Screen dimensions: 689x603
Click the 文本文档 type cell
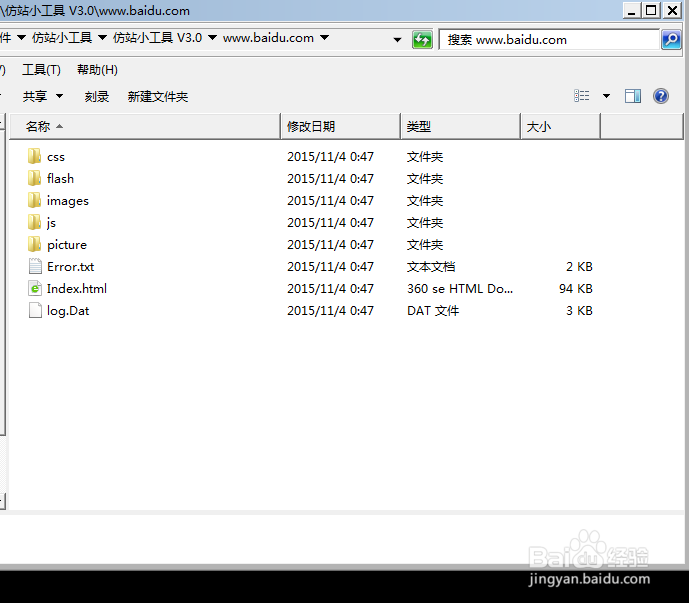[x=431, y=267]
